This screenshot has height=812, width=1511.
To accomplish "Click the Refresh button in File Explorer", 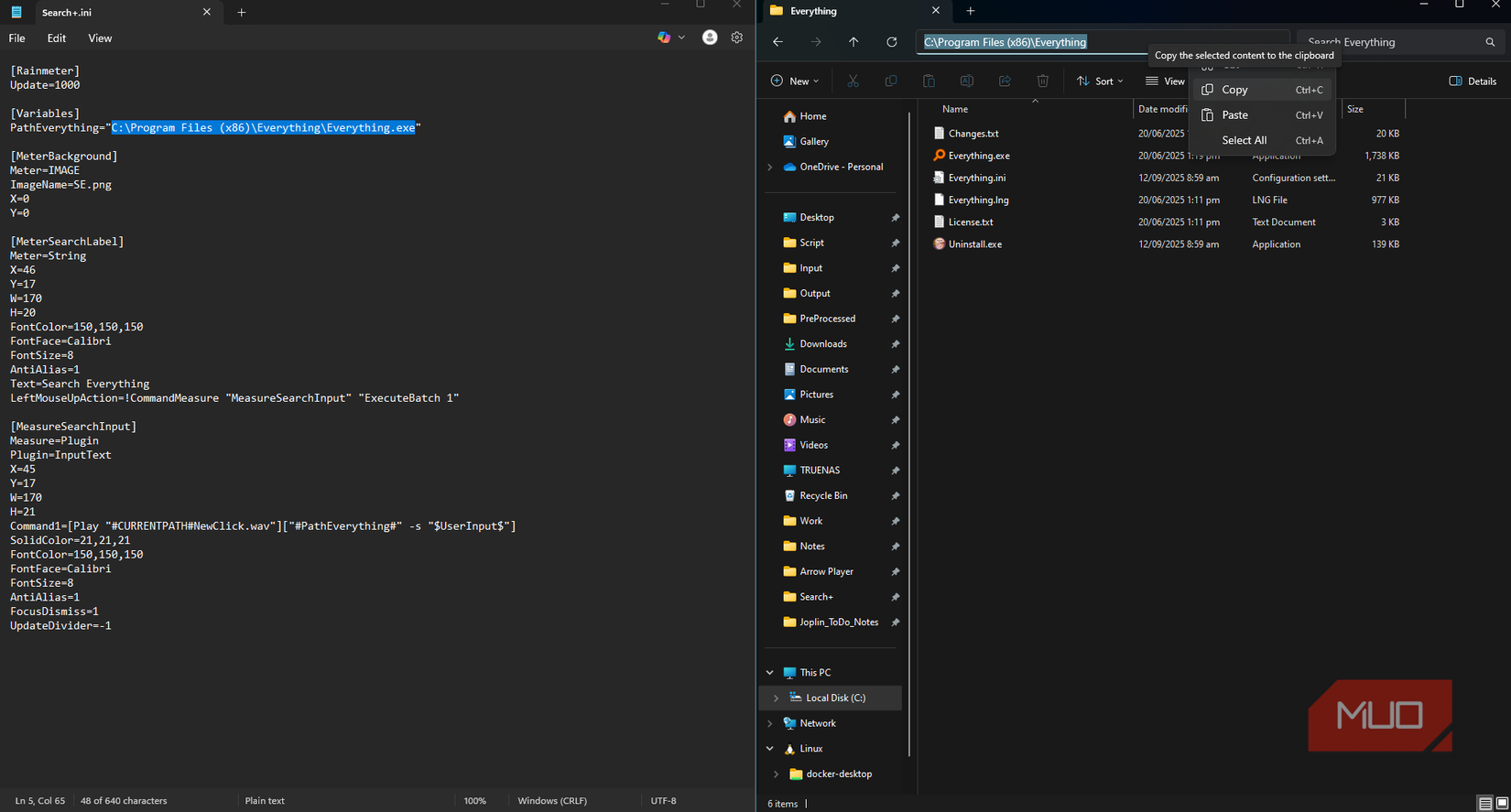I will 891,42.
